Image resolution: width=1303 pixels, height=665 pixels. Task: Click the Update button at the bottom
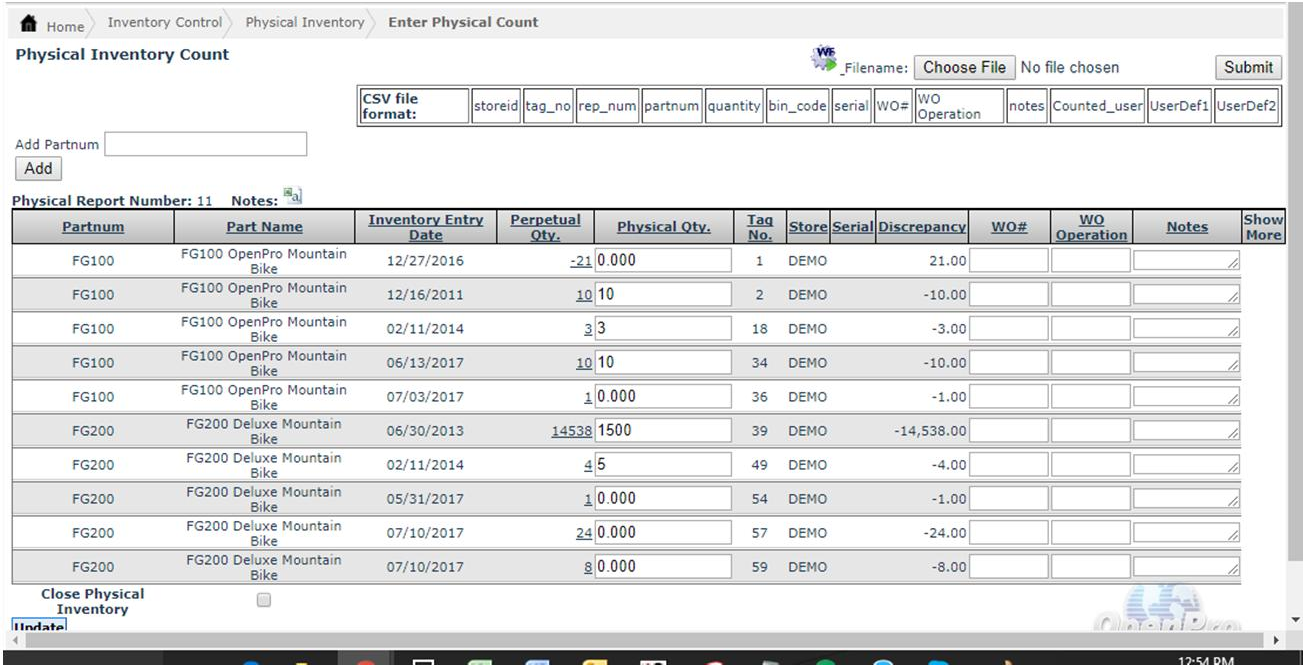(x=39, y=627)
